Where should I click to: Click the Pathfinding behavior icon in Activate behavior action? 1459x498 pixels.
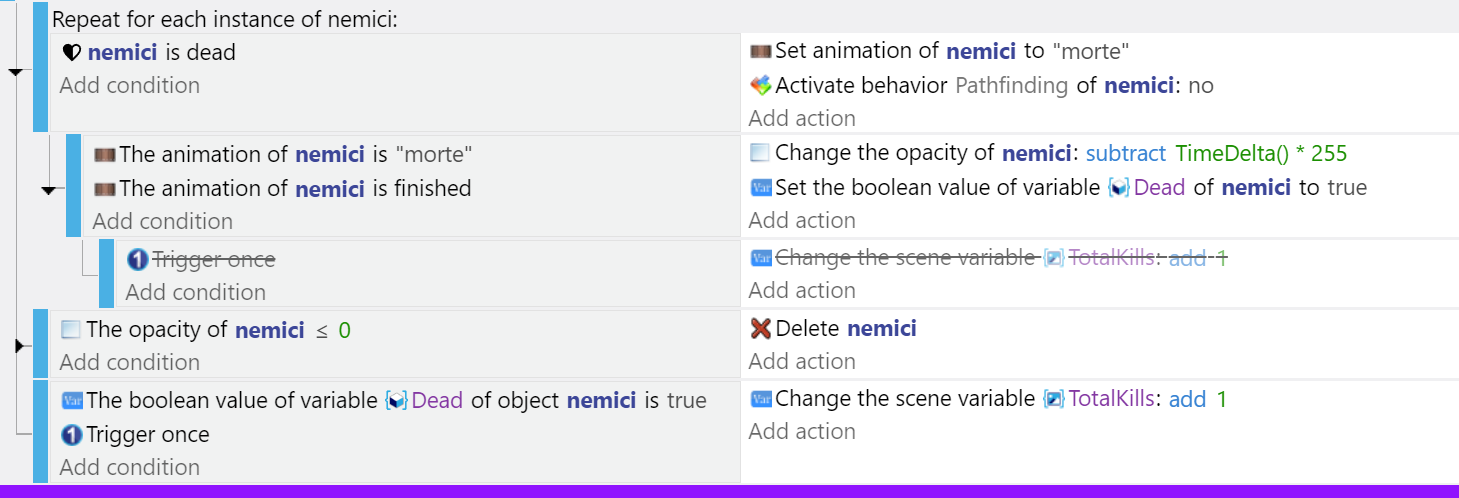tap(760, 85)
